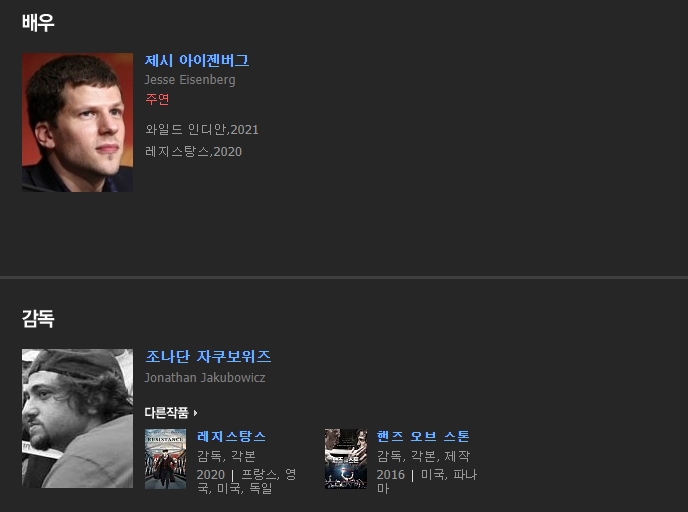688x512 pixels.
Task: Click the 감독, 각본 credit under 레지스탕스
Action: 226,456
